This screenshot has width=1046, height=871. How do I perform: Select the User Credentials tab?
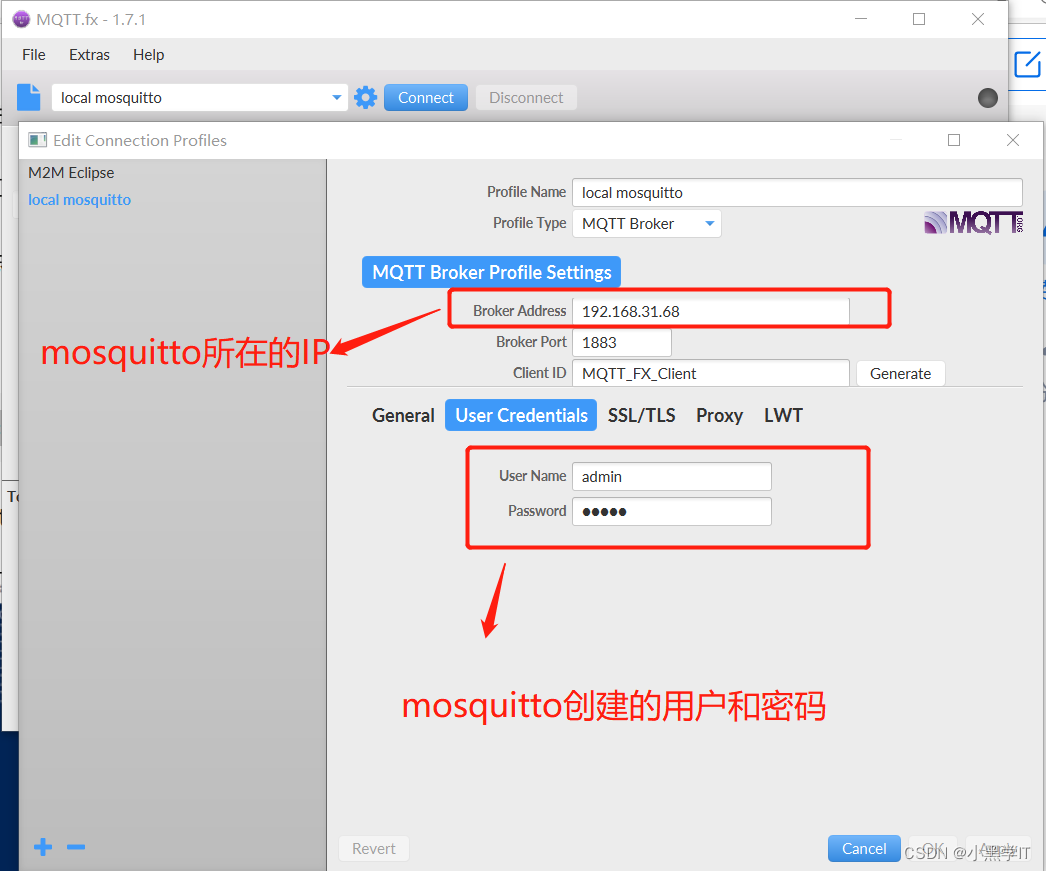521,415
